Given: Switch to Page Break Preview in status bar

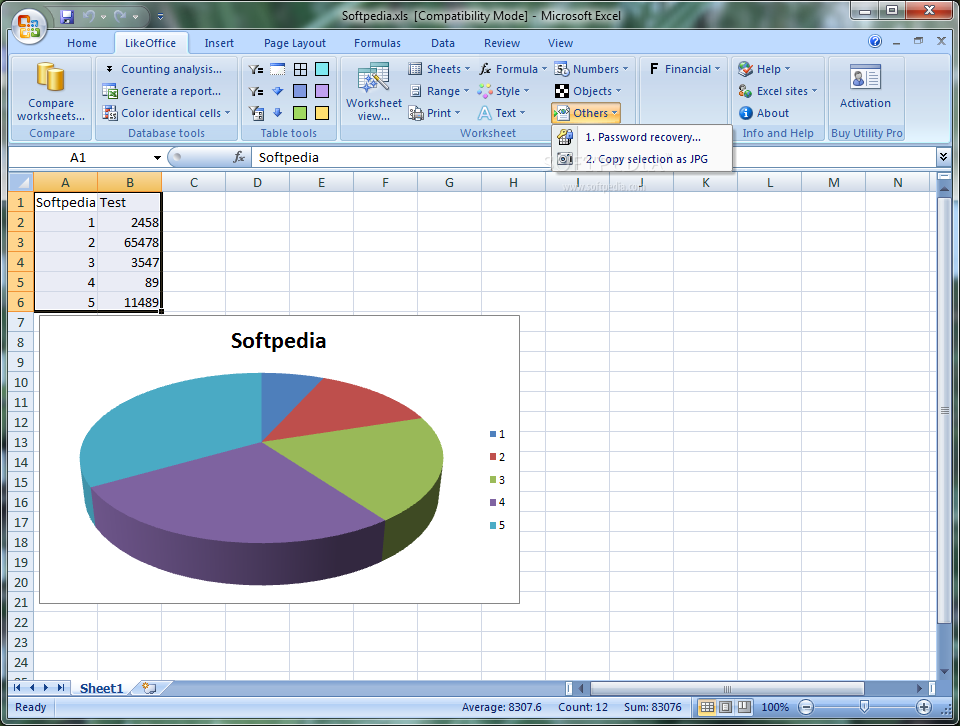Looking at the screenshot, I should (744, 707).
